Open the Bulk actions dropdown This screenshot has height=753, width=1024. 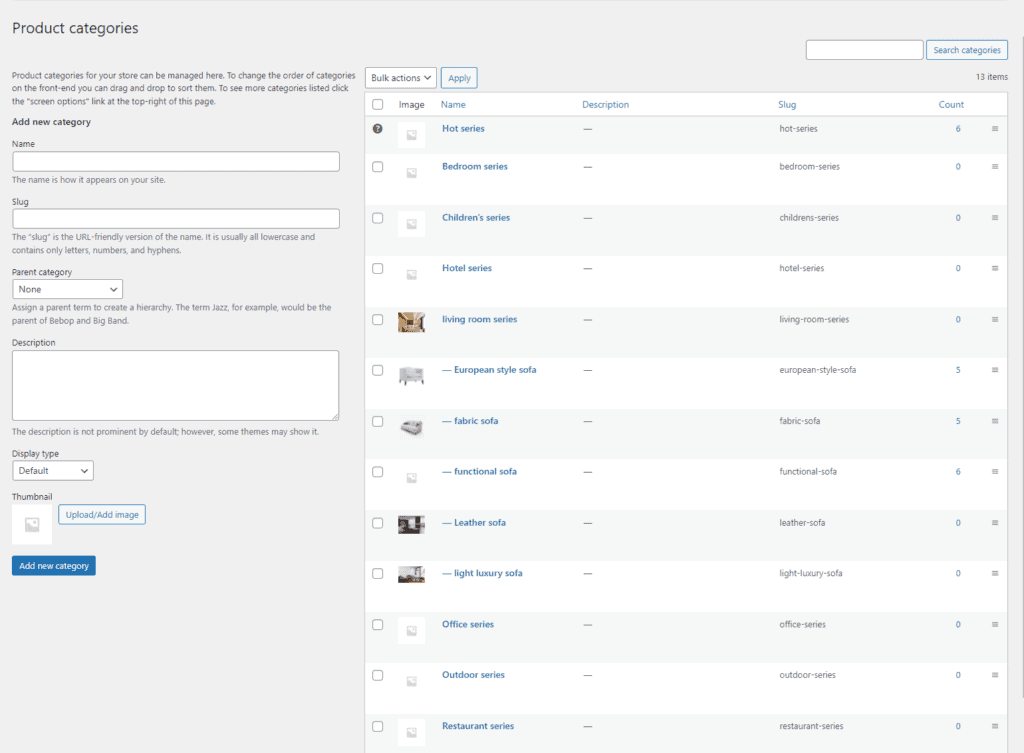(401, 78)
